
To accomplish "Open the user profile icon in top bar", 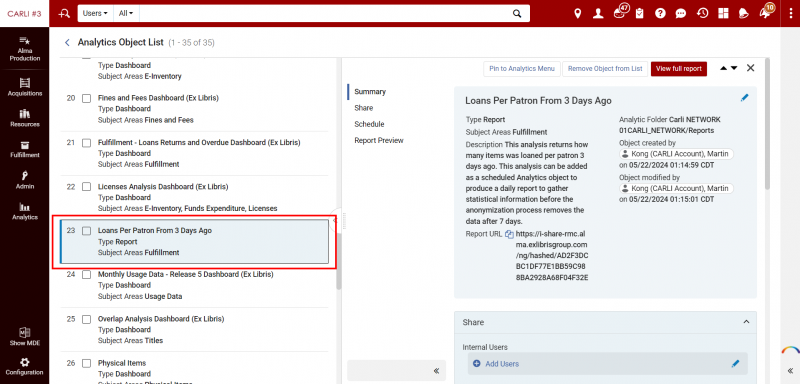I will [x=598, y=14].
